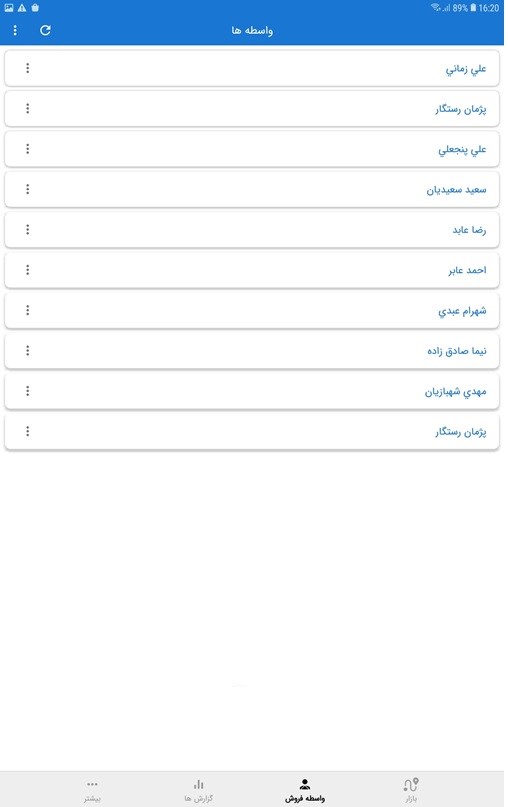This screenshot has height=807, width=508.
Task: Switch to the بازار tab
Action: [411, 790]
